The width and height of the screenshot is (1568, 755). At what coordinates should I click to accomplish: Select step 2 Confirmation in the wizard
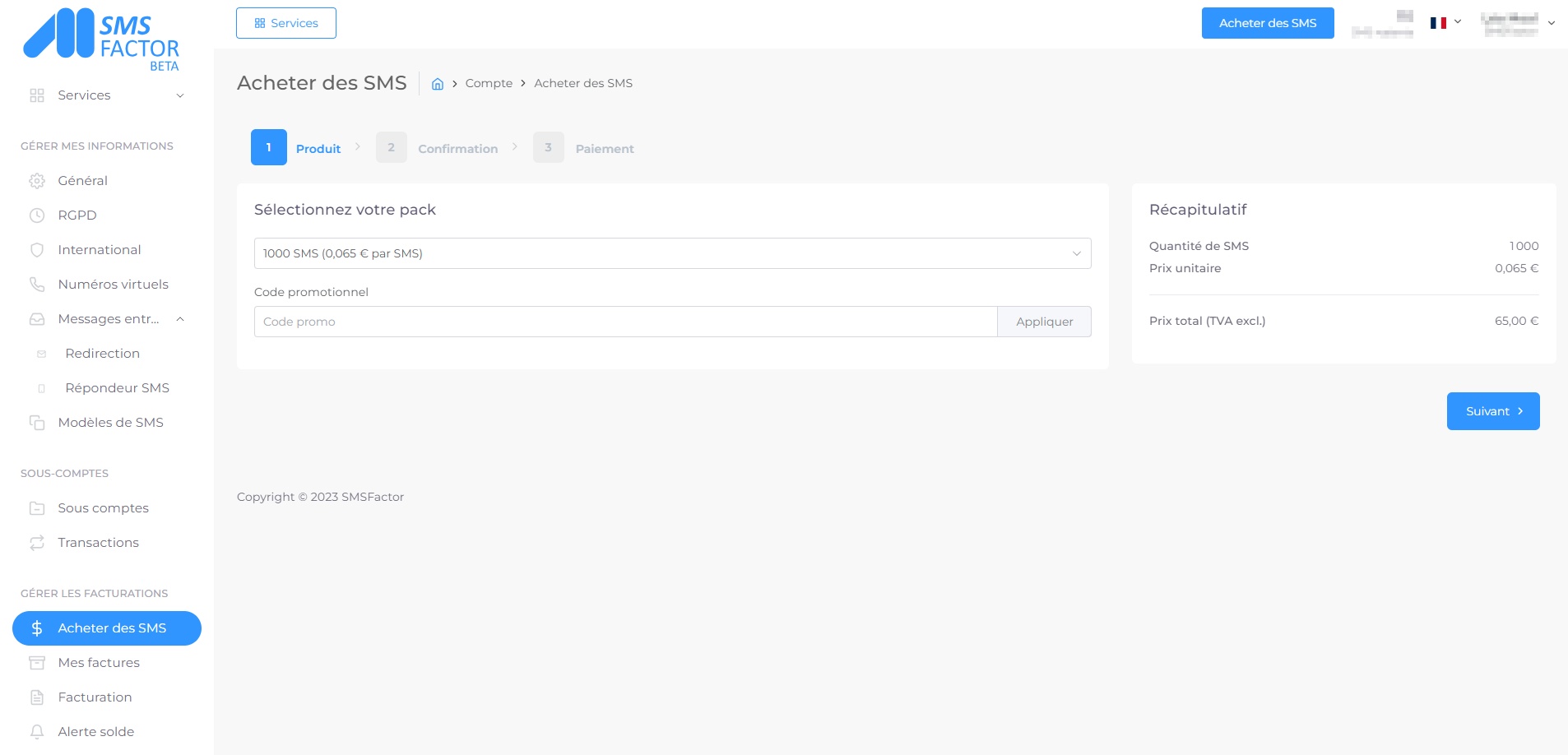tap(438, 148)
